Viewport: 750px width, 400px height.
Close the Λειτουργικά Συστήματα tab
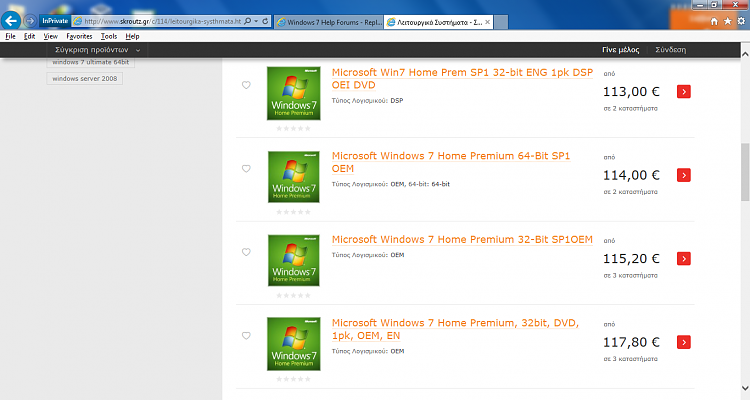point(487,22)
